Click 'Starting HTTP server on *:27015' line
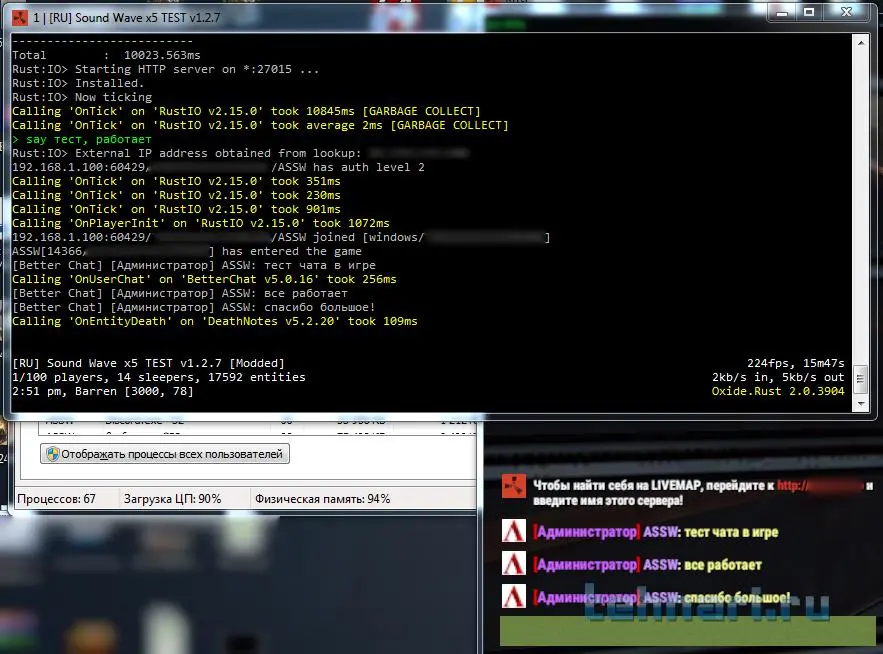This screenshot has height=654, width=883. coord(166,69)
